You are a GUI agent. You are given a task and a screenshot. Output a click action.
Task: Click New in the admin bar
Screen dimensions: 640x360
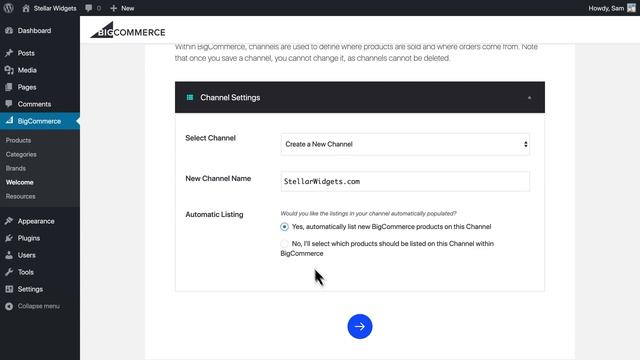(x=128, y=8)
